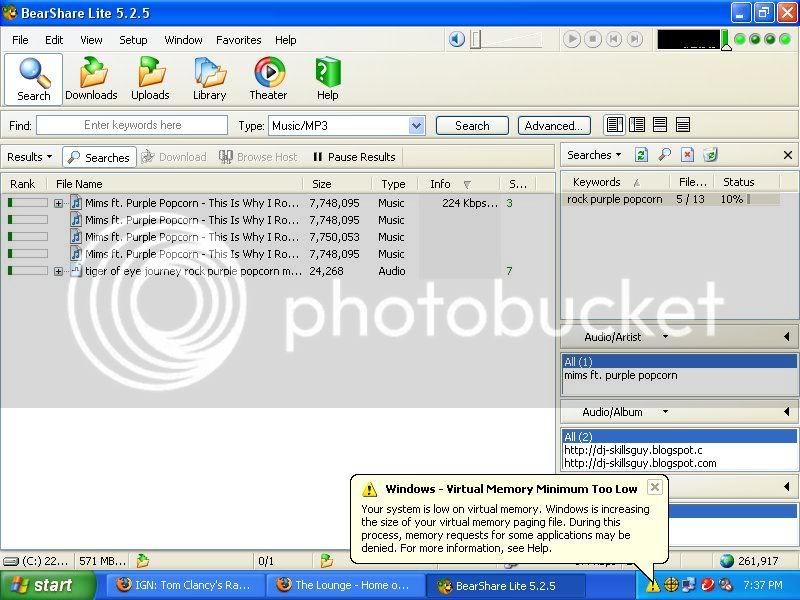Screen dimensions: 800x600
Task: Toggle the Searches pane button
Action: (x=99, y=157)
